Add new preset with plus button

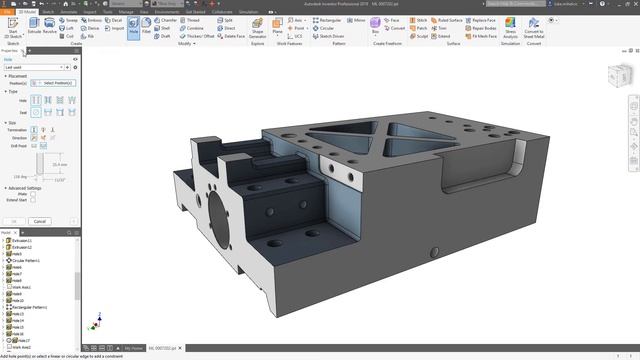(x=68, y=67)
